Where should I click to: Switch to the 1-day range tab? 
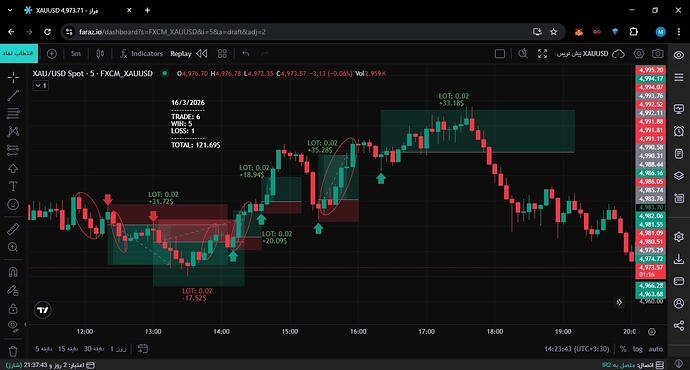point(118,349)
